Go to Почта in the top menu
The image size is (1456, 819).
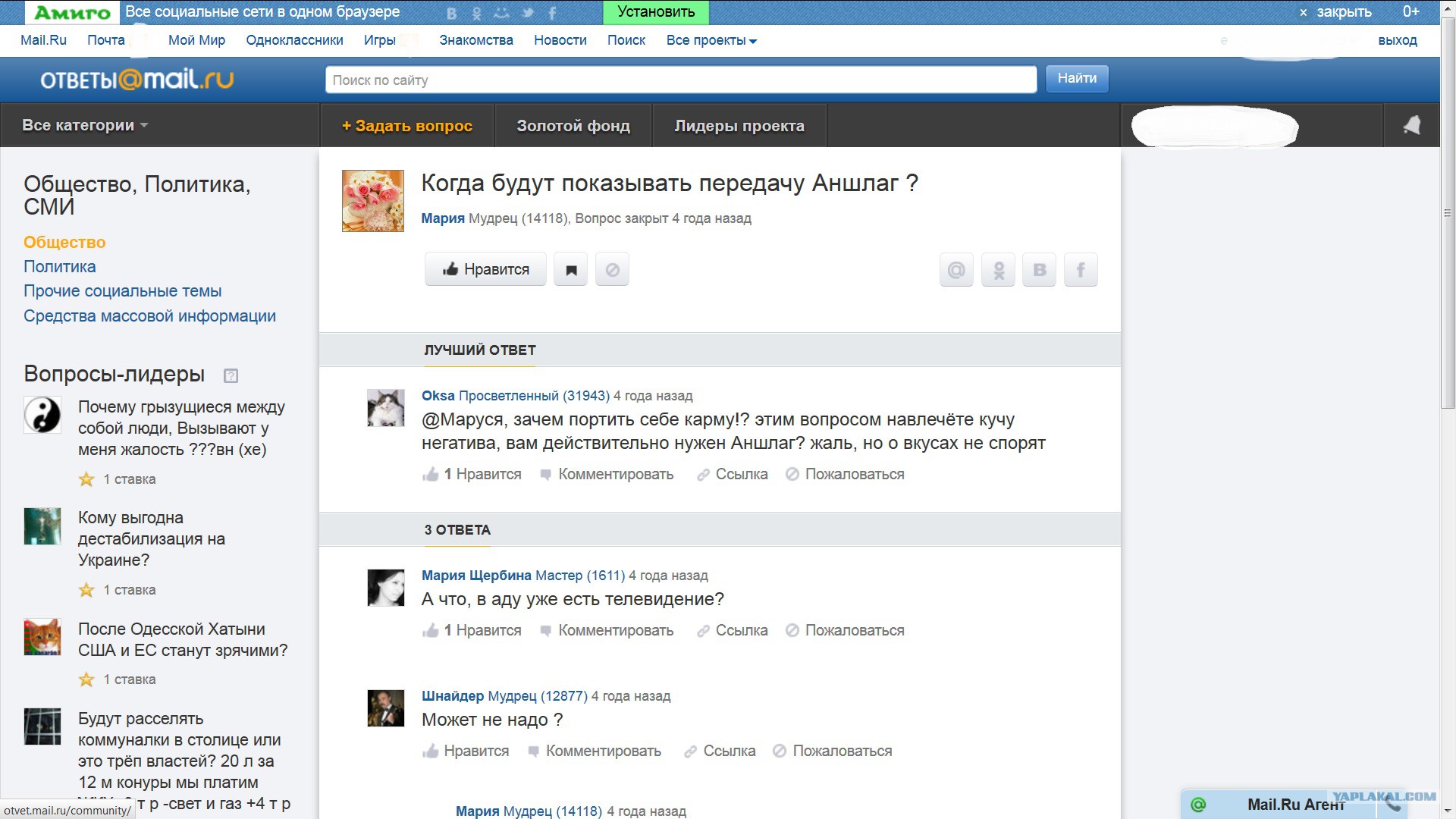click(106, 41)
